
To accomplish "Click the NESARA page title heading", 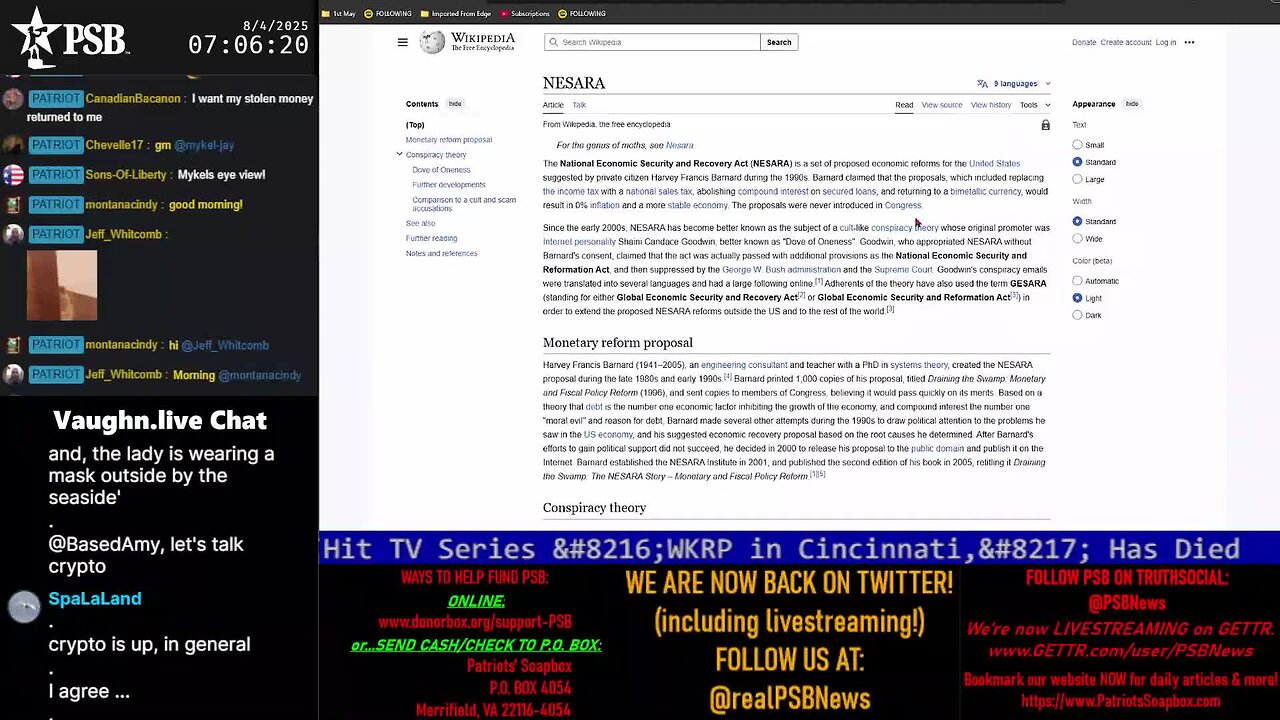I will 574,83.
